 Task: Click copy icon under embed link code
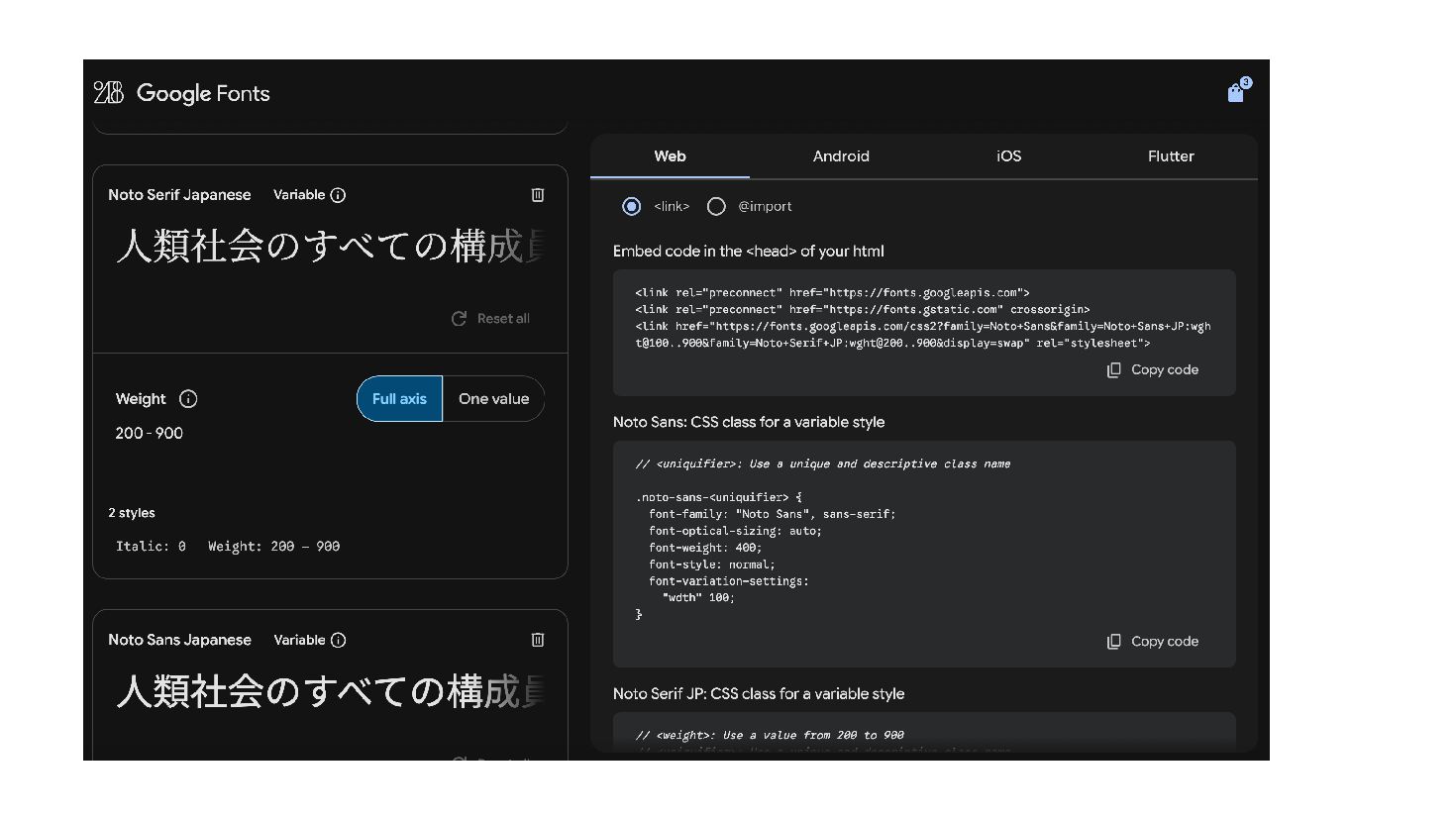coord(1114,370)
